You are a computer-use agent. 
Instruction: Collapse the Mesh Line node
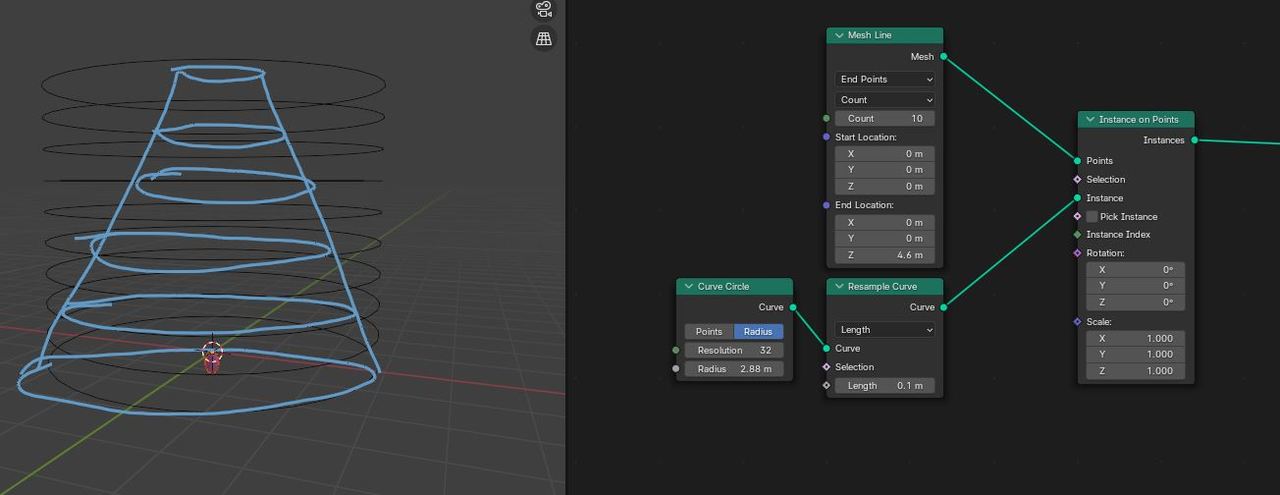tap(838, 35)
